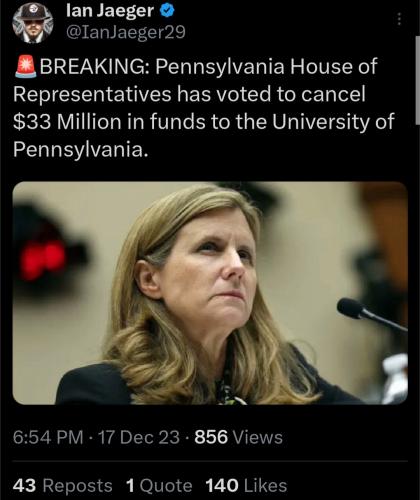This screenshot has height=500, width=420.
Task: Open the Ian Jaeger display name link
Action: [110, 11]
